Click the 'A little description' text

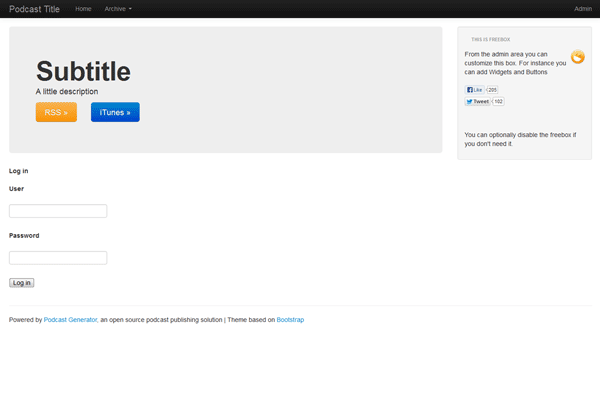point(67,92)
